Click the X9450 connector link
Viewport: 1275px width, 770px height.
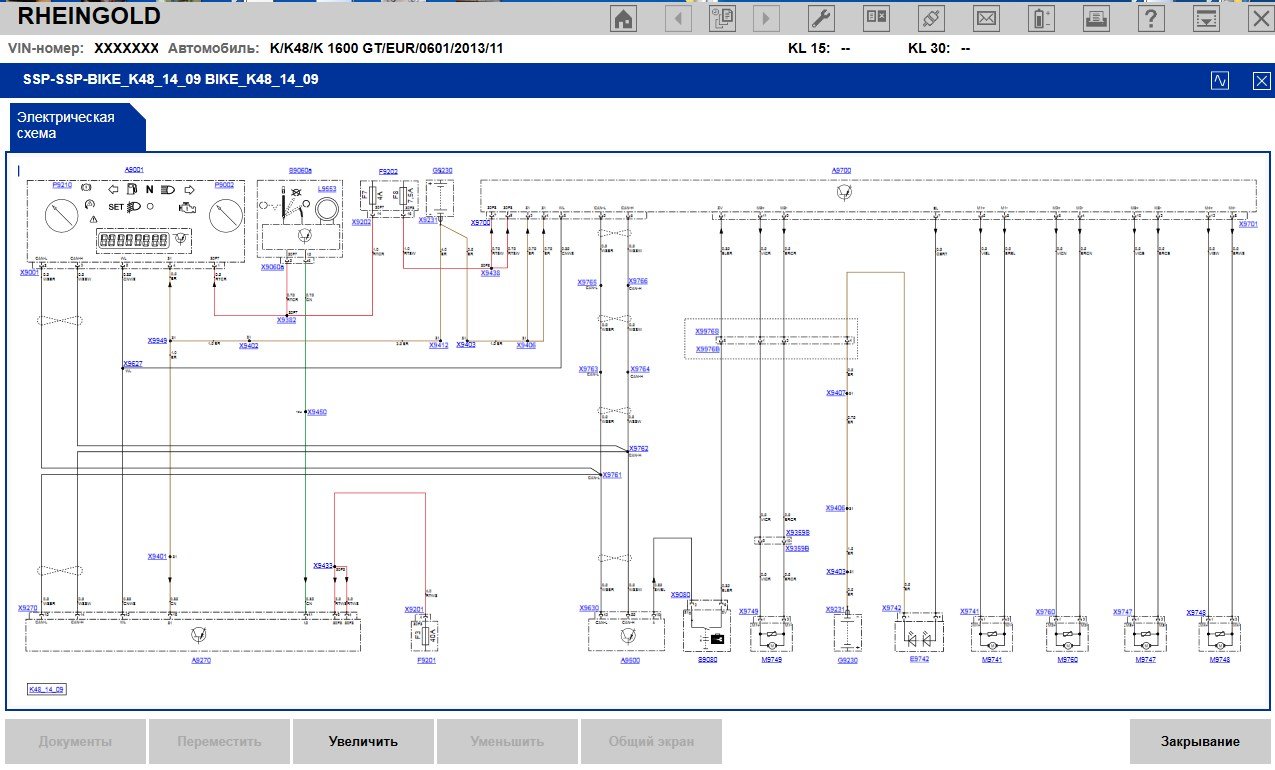[x=317, y=412]
